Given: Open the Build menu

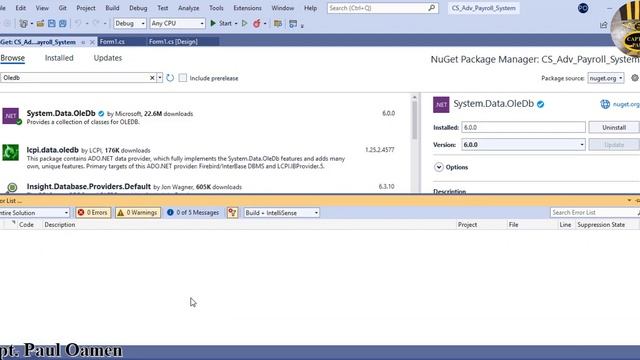Looking at the screenshot, I should coord(112,8).
